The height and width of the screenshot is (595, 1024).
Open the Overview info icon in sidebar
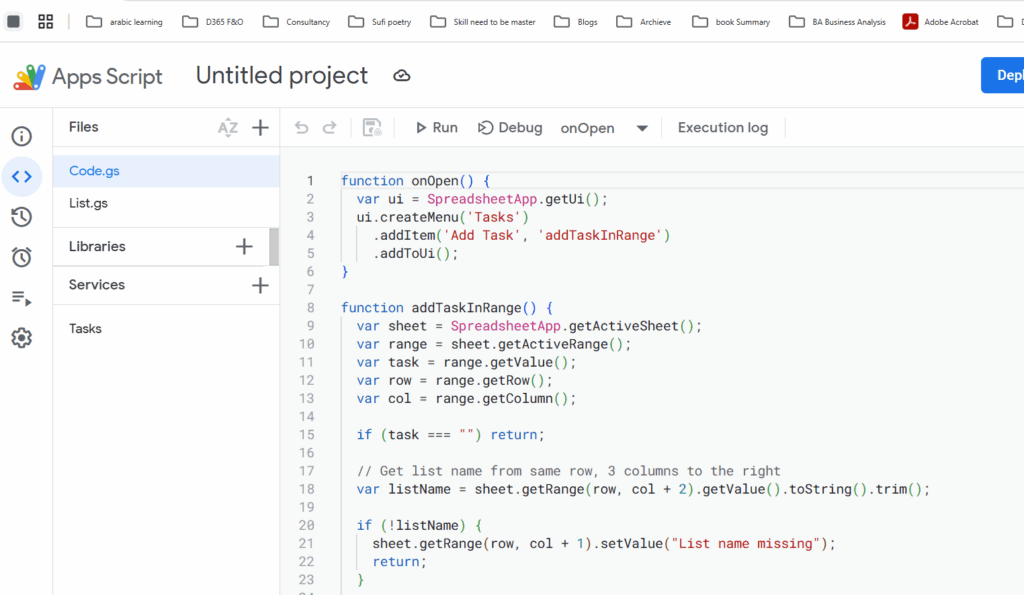[22, 137]
